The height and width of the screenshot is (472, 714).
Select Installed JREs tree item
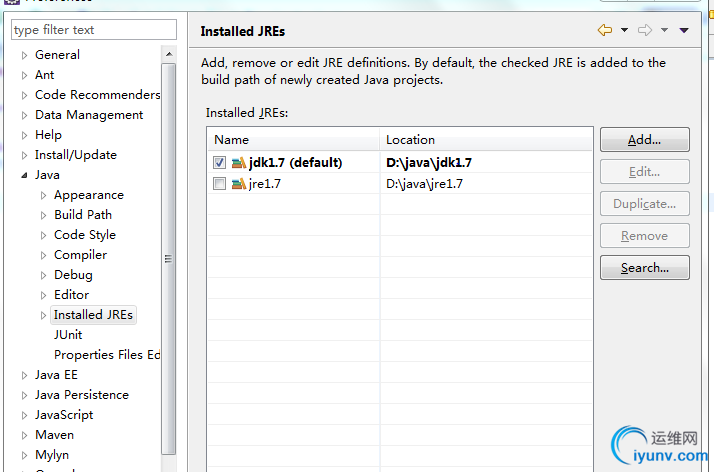(x=93, y=315)
